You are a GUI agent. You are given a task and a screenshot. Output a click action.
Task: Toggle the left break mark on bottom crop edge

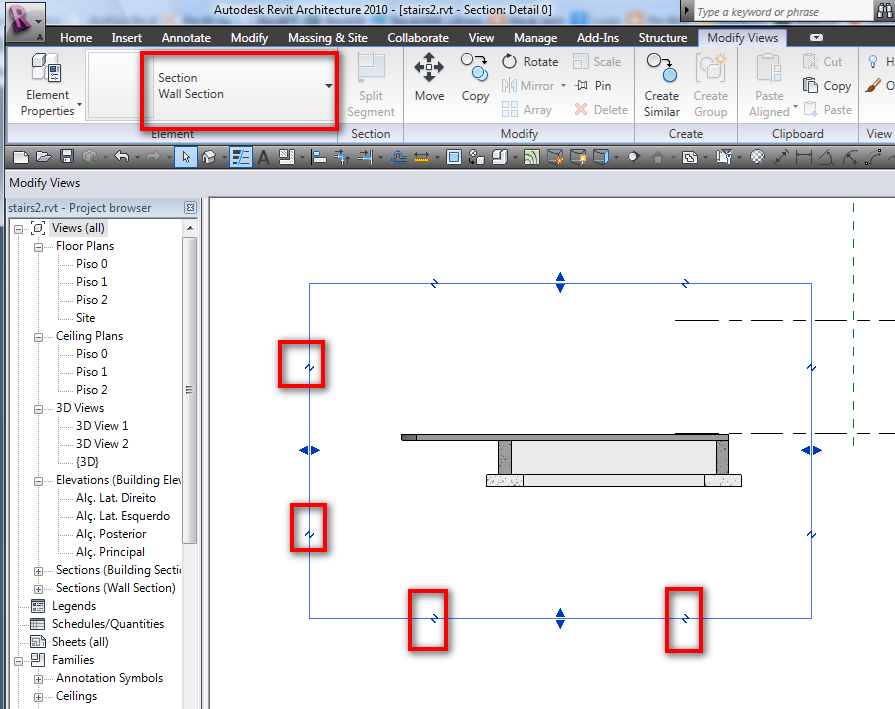(434, 618)
